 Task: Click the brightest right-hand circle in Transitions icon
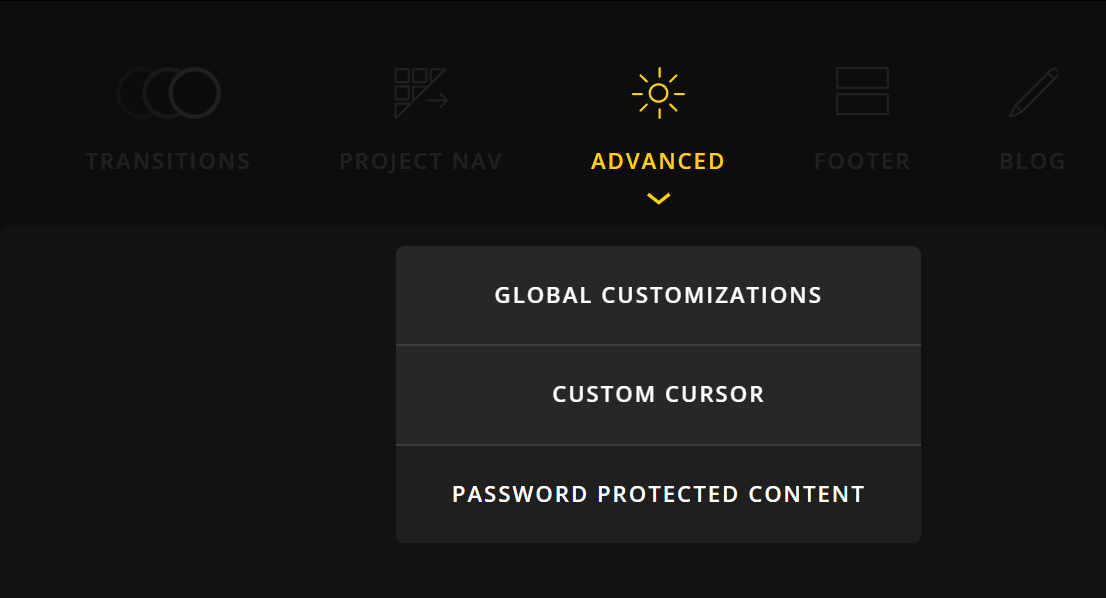click(x=195, y=93)
